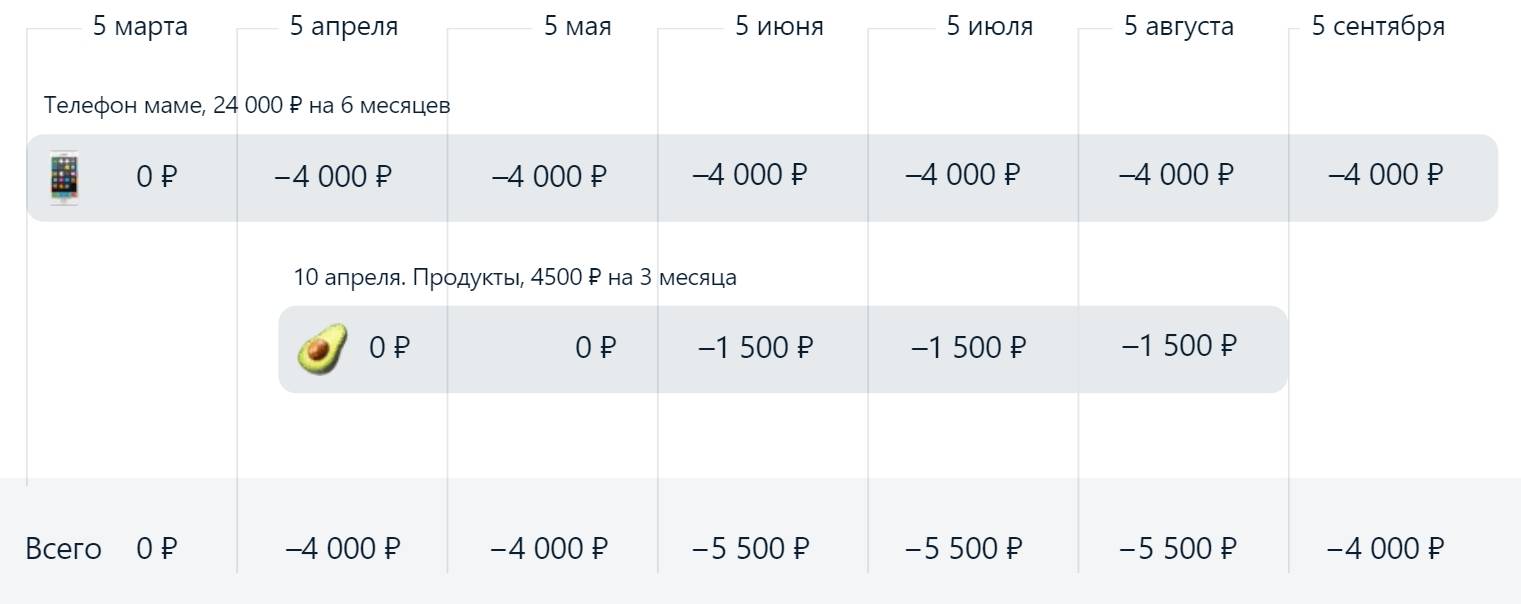Viewport: 1521px width, 604px height.
Task: Click the –5 500 ₽ total under 5 июля
Action: coord(963,549)
